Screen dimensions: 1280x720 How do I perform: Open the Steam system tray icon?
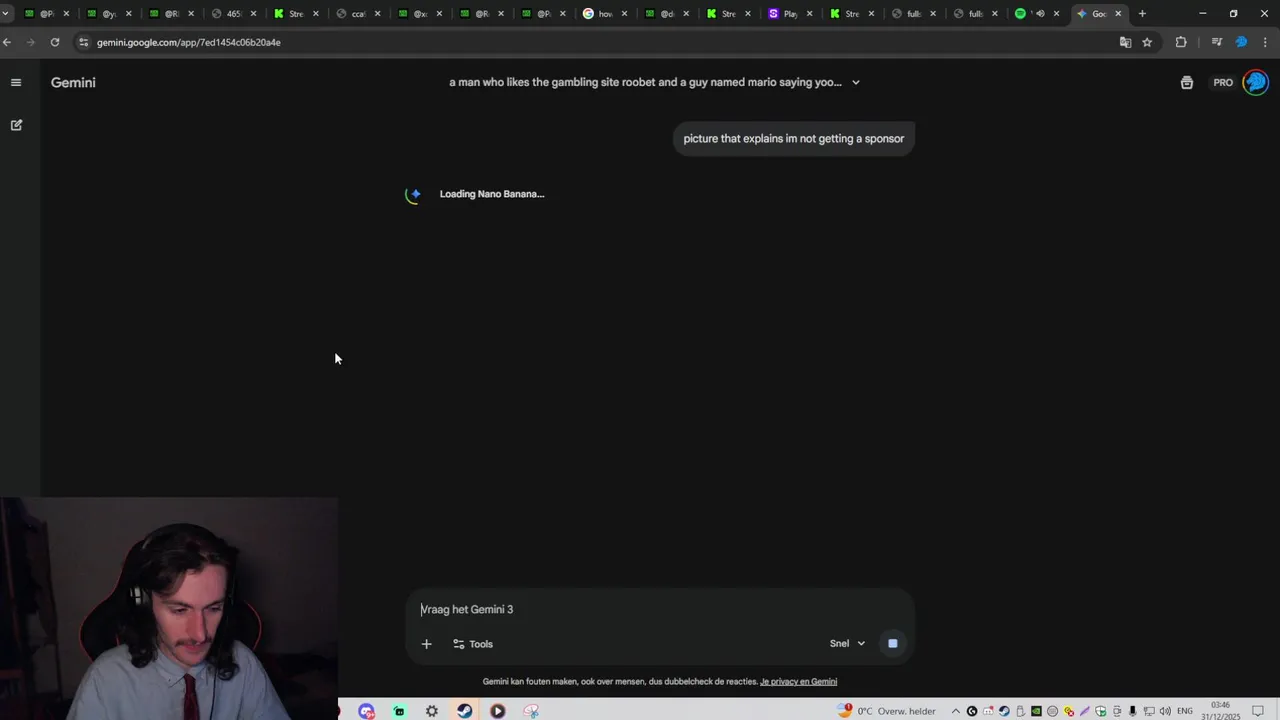point(1004,711)
